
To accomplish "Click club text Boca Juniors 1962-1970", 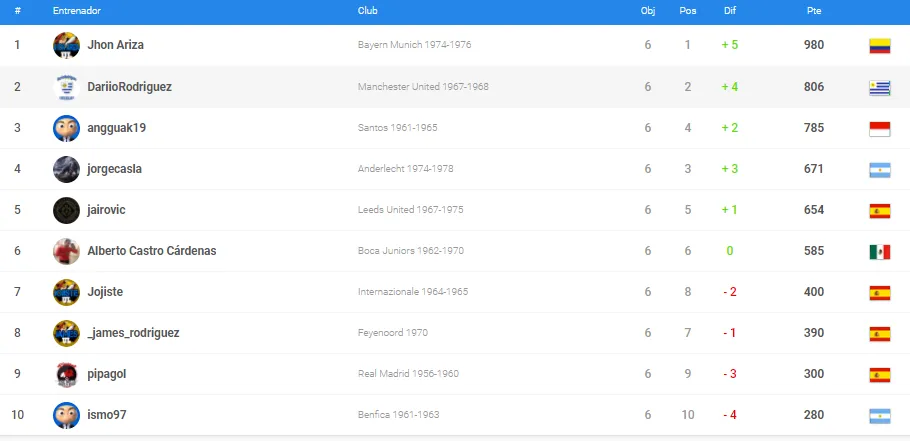I will [x=410, y=251].
